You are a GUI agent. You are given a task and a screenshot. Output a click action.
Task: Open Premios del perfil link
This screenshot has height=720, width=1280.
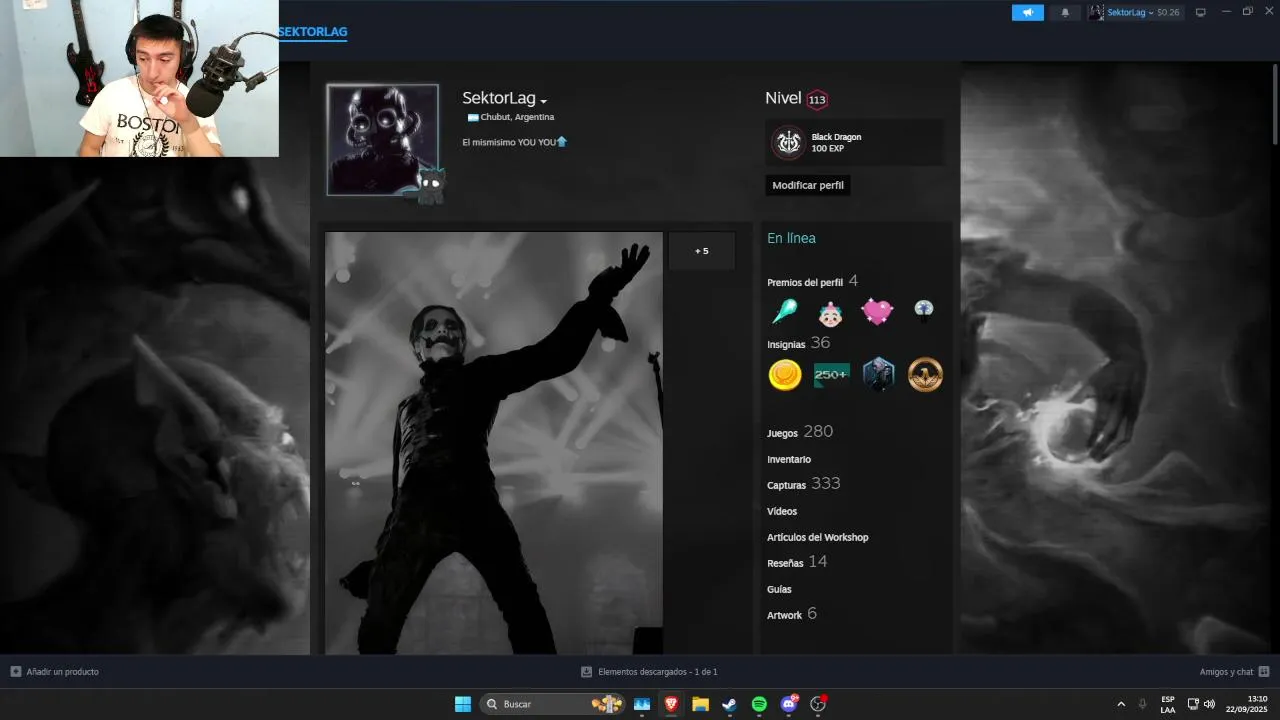tap(805, 283)
